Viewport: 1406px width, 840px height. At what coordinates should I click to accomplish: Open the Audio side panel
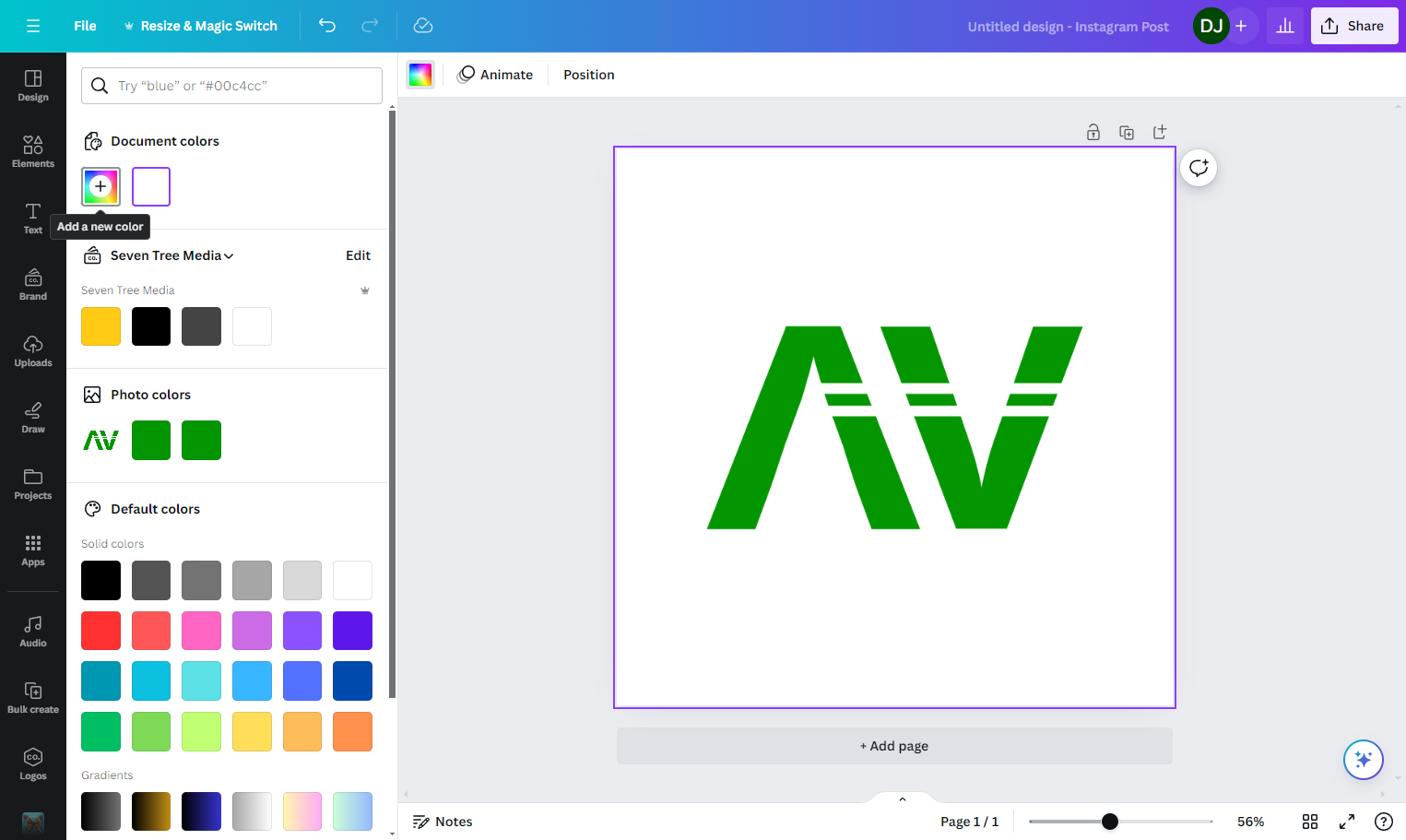coord(33,632)
